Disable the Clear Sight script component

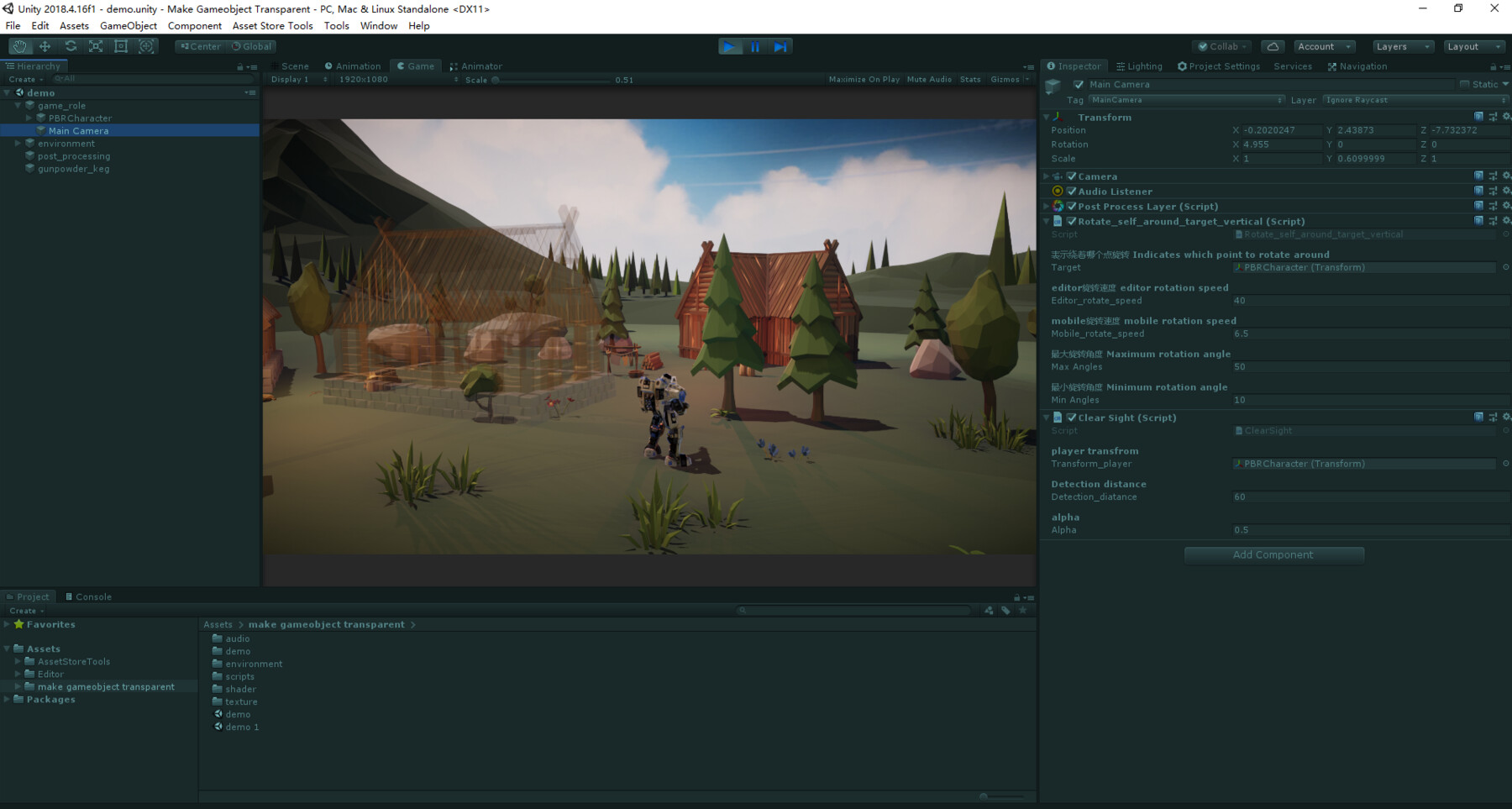coord(1071,418)
